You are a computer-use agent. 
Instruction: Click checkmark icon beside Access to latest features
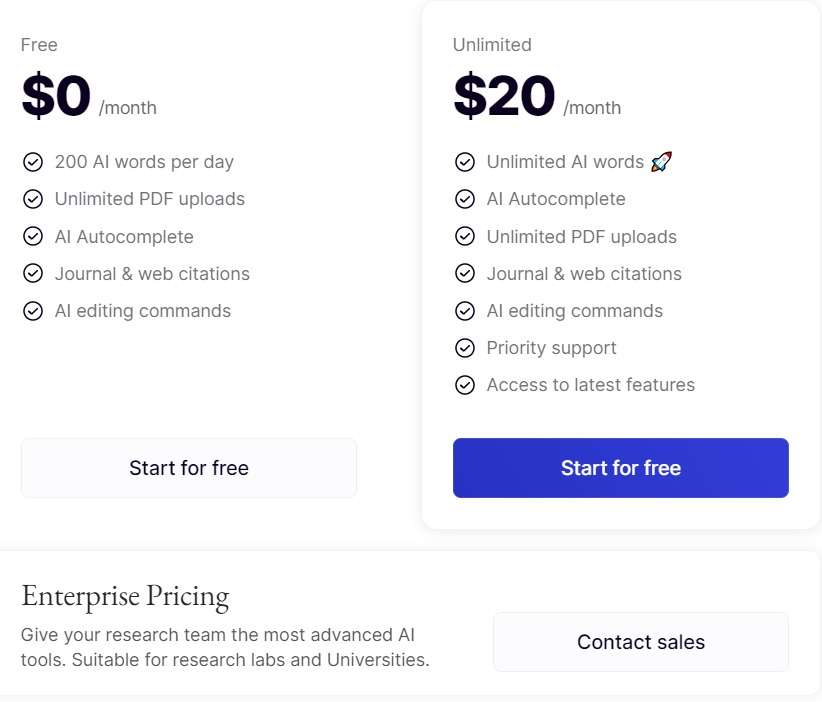[x=465, y=385]
